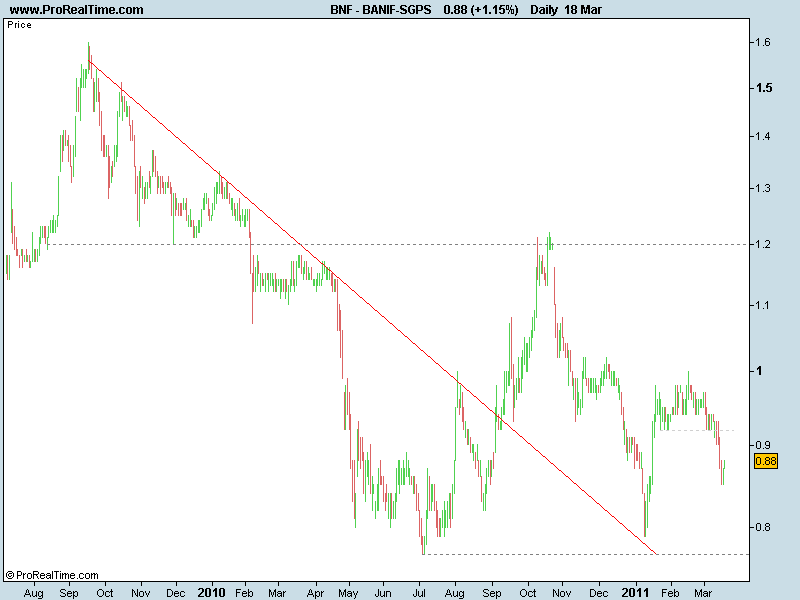Image resolution: width=800 pixels, height=600 pixels.
Task: Click the 1.1 price axis label
Action: pyautogui.click(x=763, y=306)
